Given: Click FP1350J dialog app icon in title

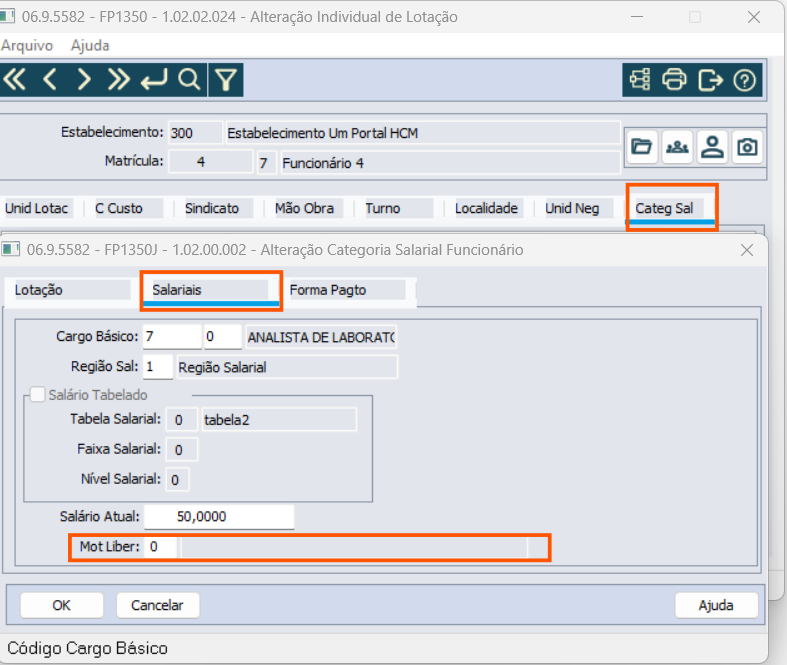Looking at the screenshot, I should tap(11, 249).
